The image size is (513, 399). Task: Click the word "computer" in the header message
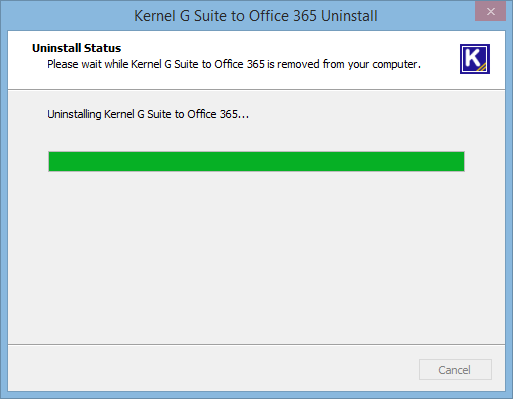pos(395,64)
